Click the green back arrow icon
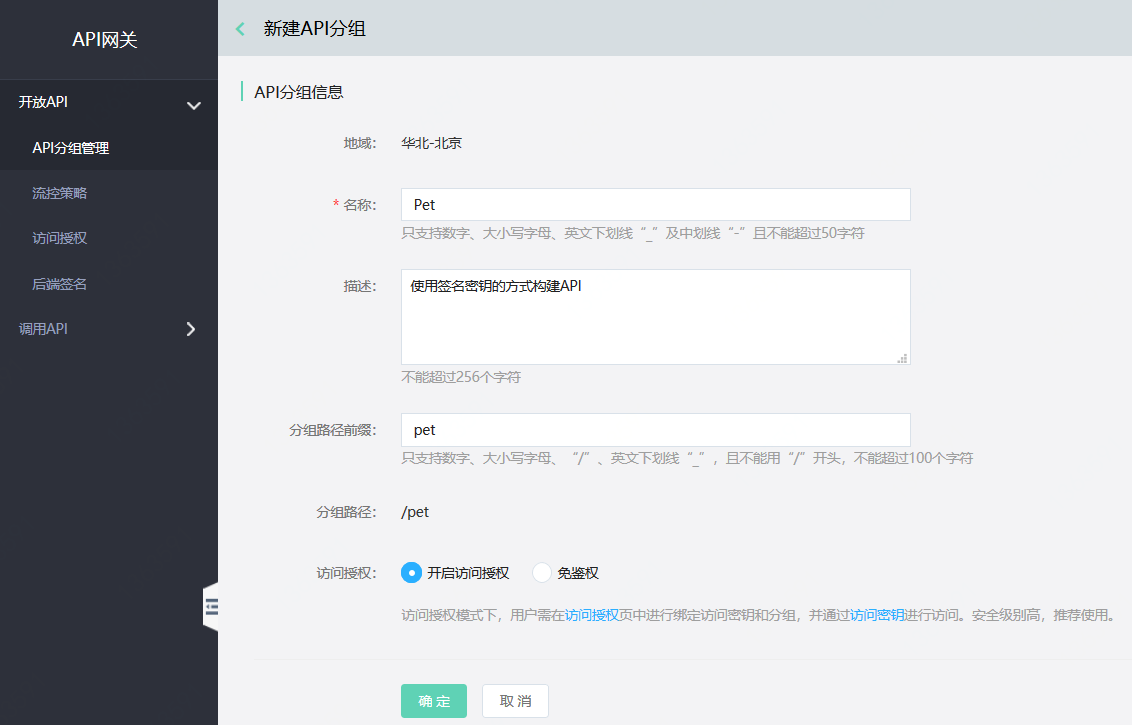 (x=240, y=29)
